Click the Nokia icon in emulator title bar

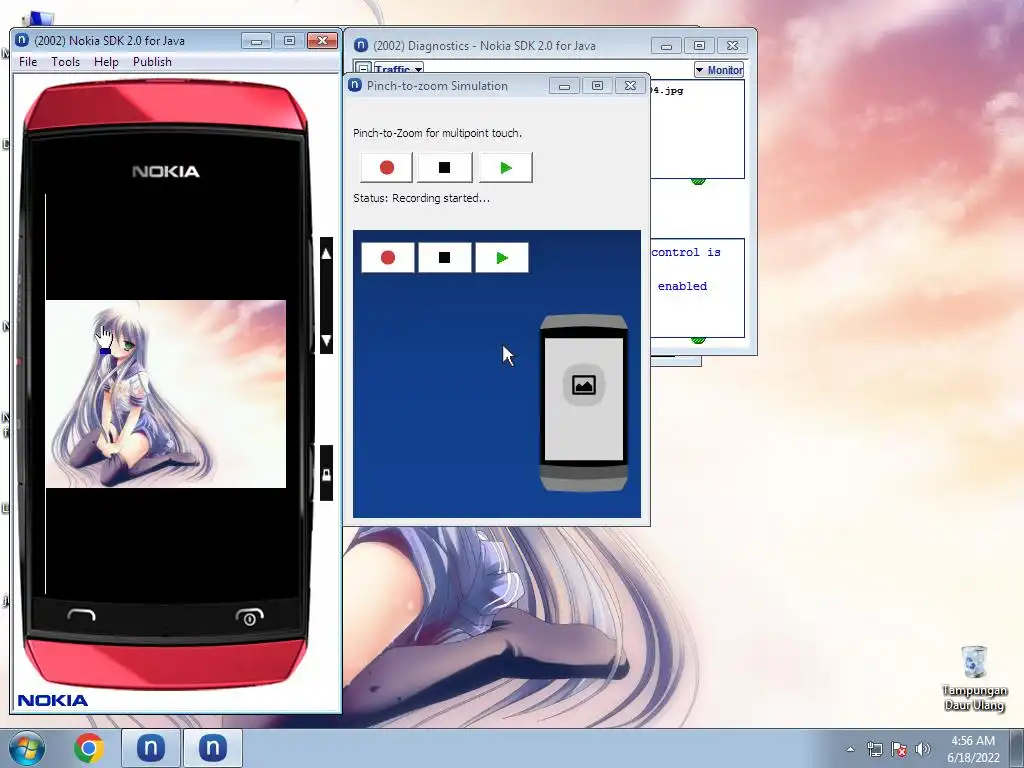coord(22,40)
